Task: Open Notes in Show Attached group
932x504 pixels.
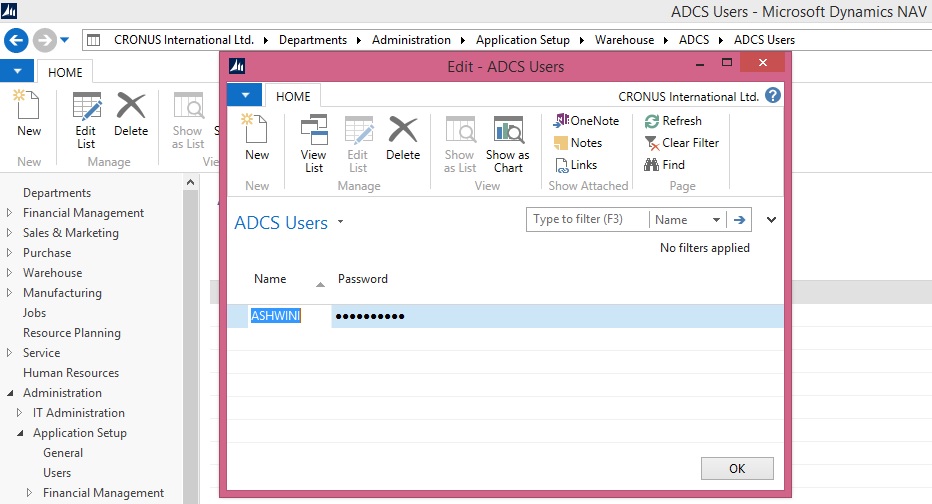Action: click(578, 143)
